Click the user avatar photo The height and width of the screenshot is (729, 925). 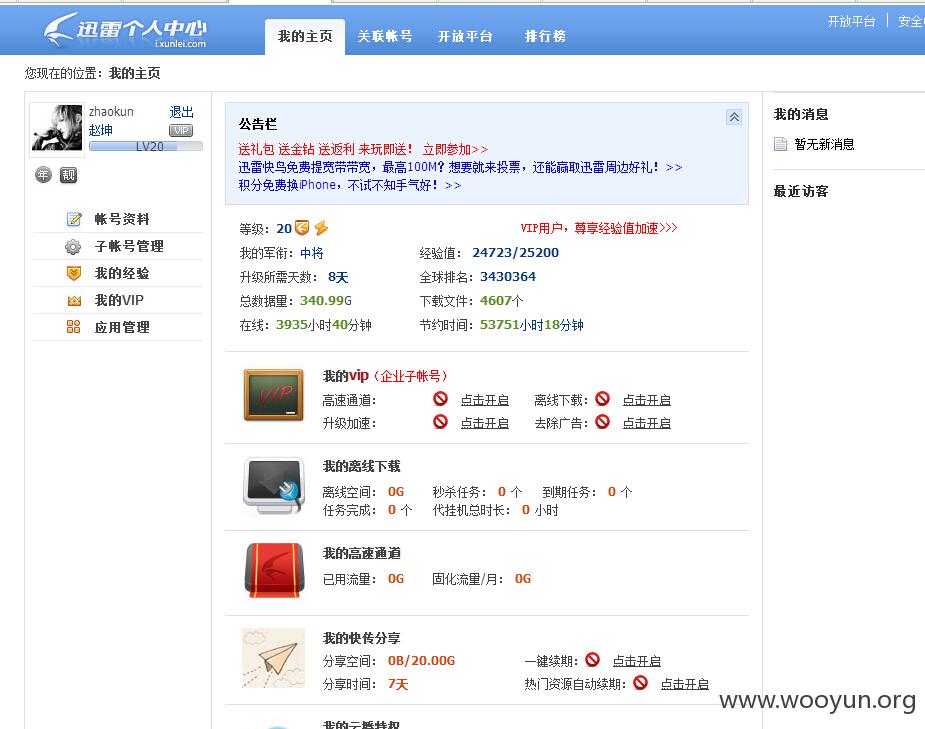point(57,127)
